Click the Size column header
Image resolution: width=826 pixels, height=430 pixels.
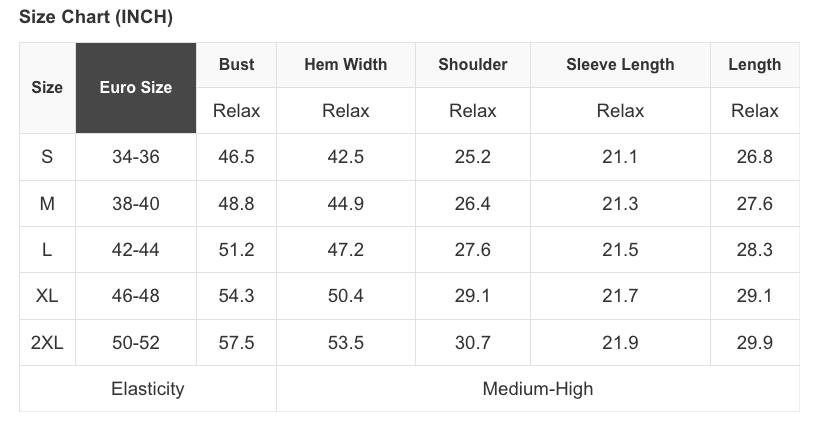tap(47, 88)
